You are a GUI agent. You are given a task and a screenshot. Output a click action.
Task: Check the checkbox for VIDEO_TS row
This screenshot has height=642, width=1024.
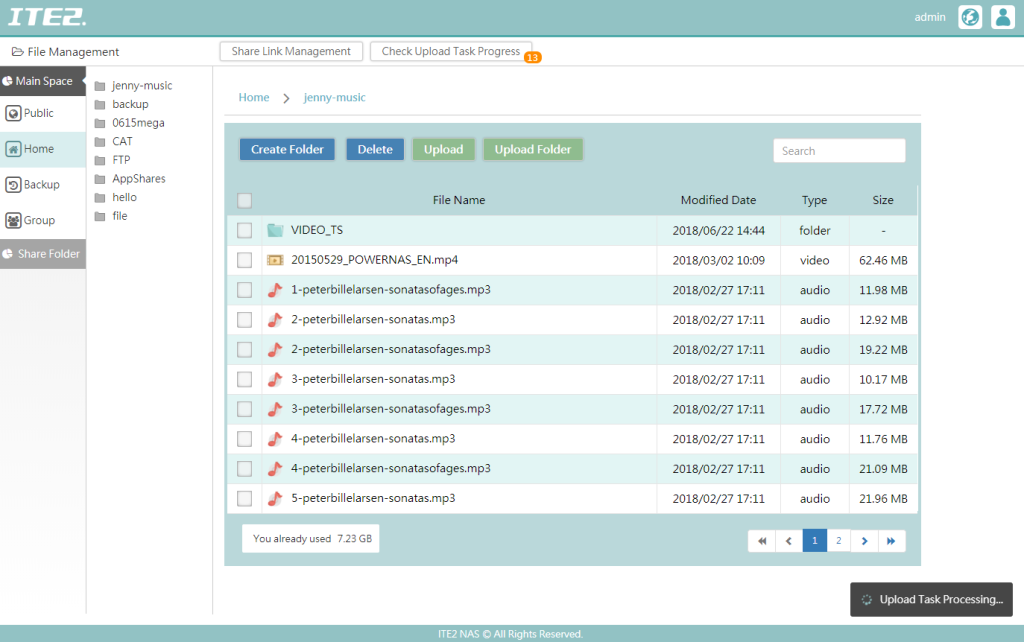point(244,231)
